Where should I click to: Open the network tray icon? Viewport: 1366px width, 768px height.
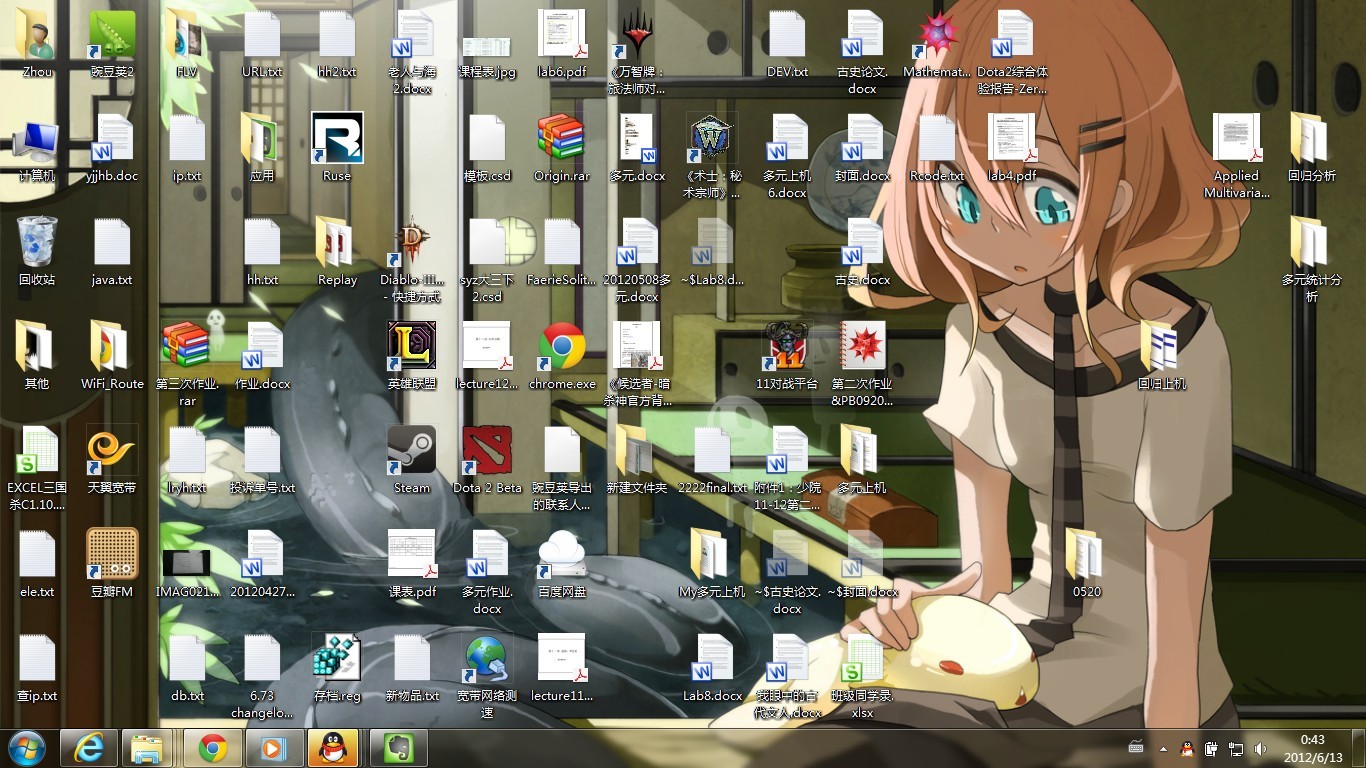click(x=1236, y=748)
